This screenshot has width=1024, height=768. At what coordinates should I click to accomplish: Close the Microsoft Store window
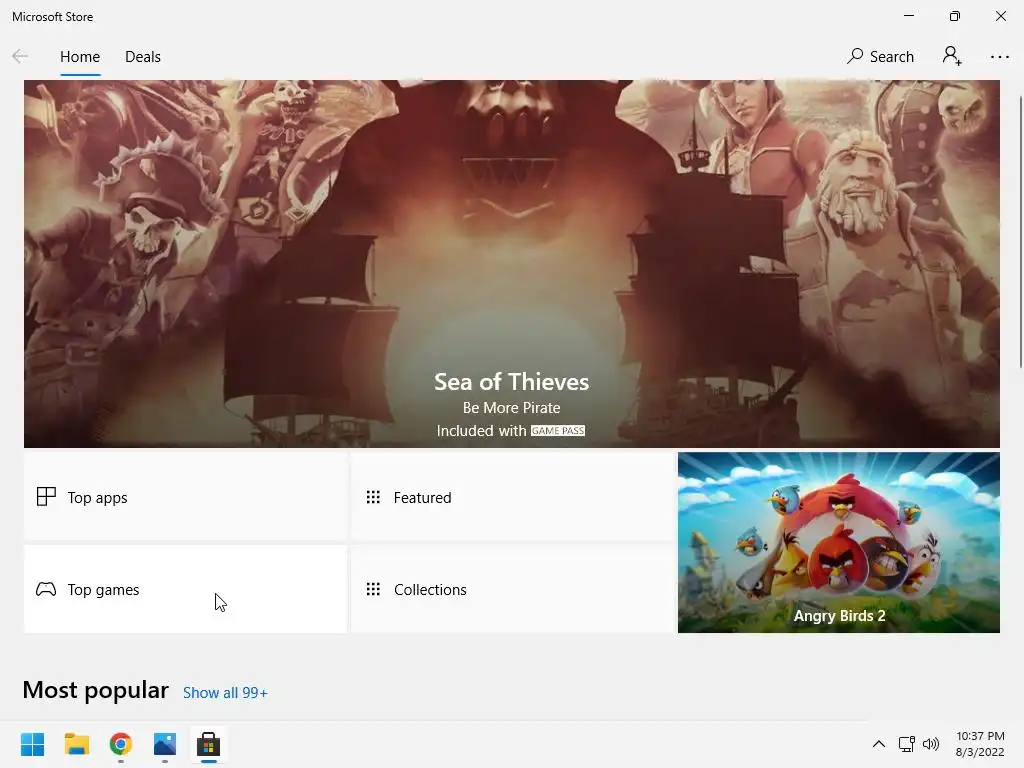[1000, 16]
